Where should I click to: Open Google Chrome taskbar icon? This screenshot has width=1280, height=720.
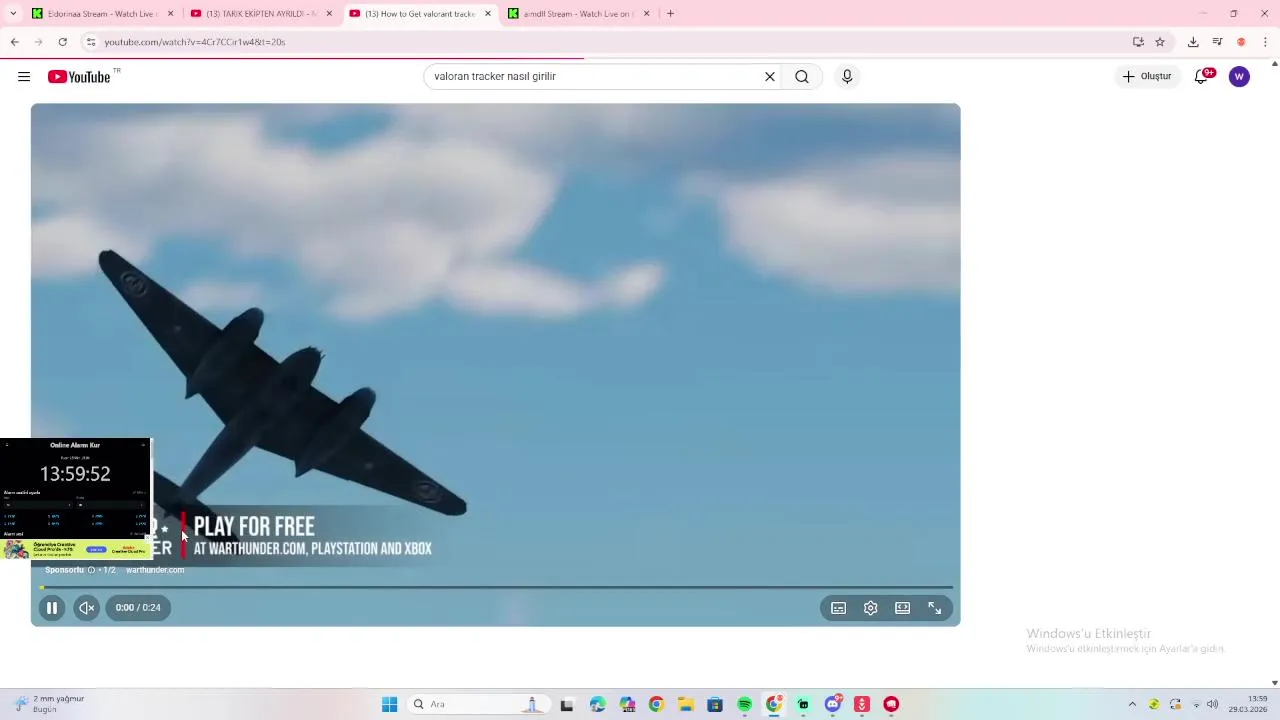(656, 705)
